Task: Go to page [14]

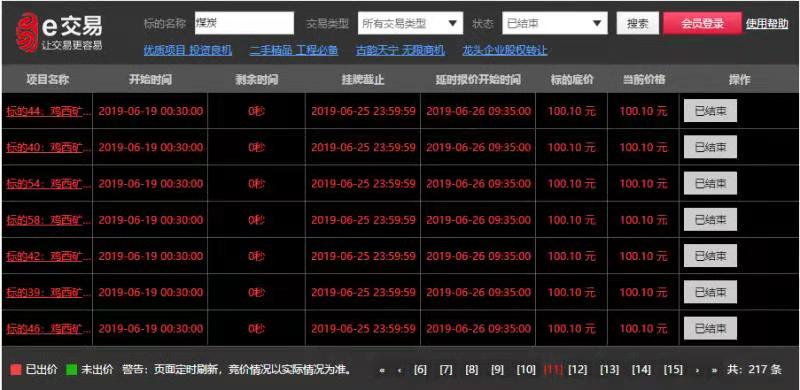Action: [641, 370]
